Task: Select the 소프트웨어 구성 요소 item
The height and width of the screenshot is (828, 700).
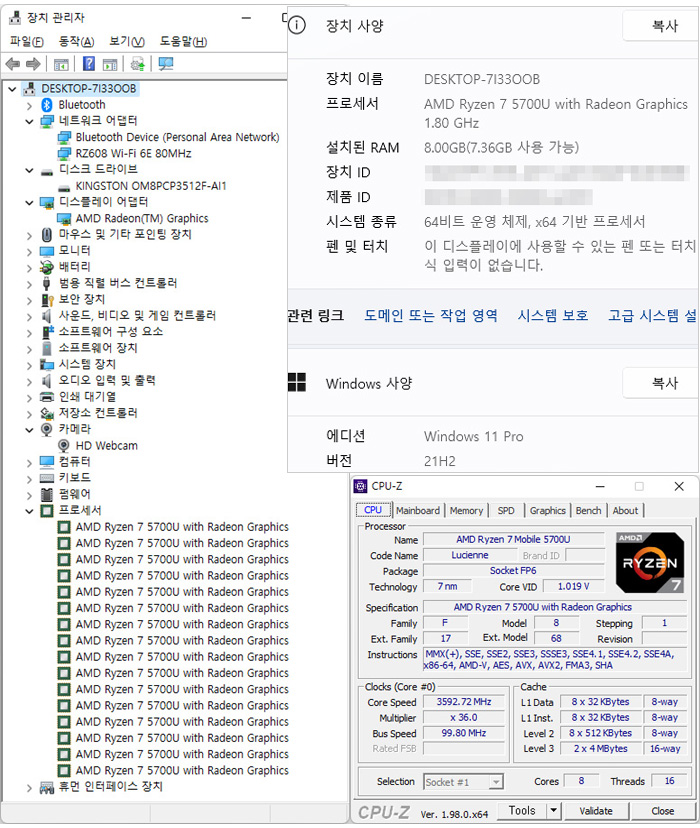Action: click(x=111, y=332)
